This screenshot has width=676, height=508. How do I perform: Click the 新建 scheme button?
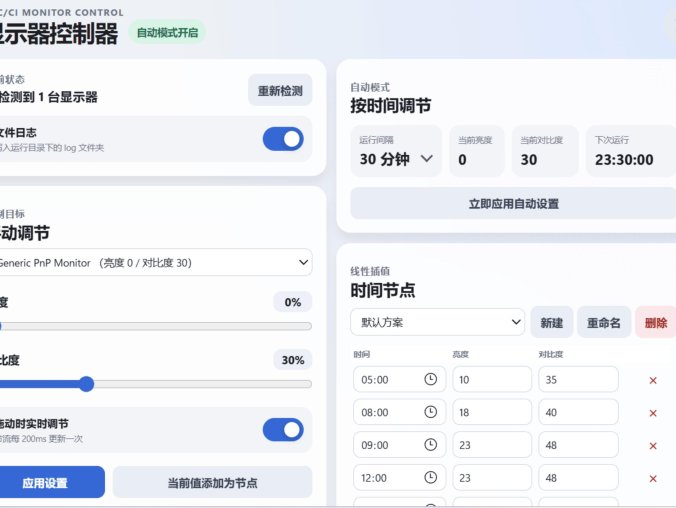[x=551, y=323]
